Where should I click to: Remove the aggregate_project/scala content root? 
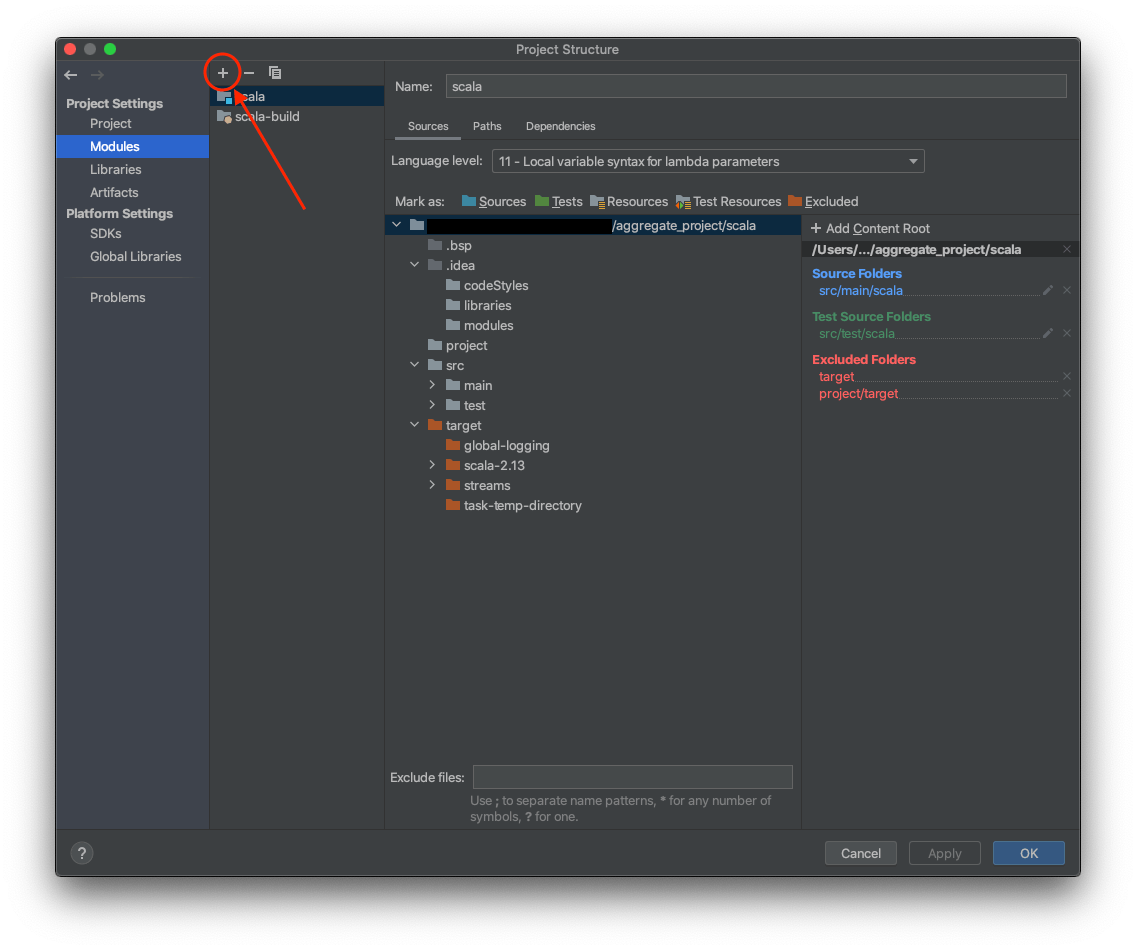click(1066, 249)
